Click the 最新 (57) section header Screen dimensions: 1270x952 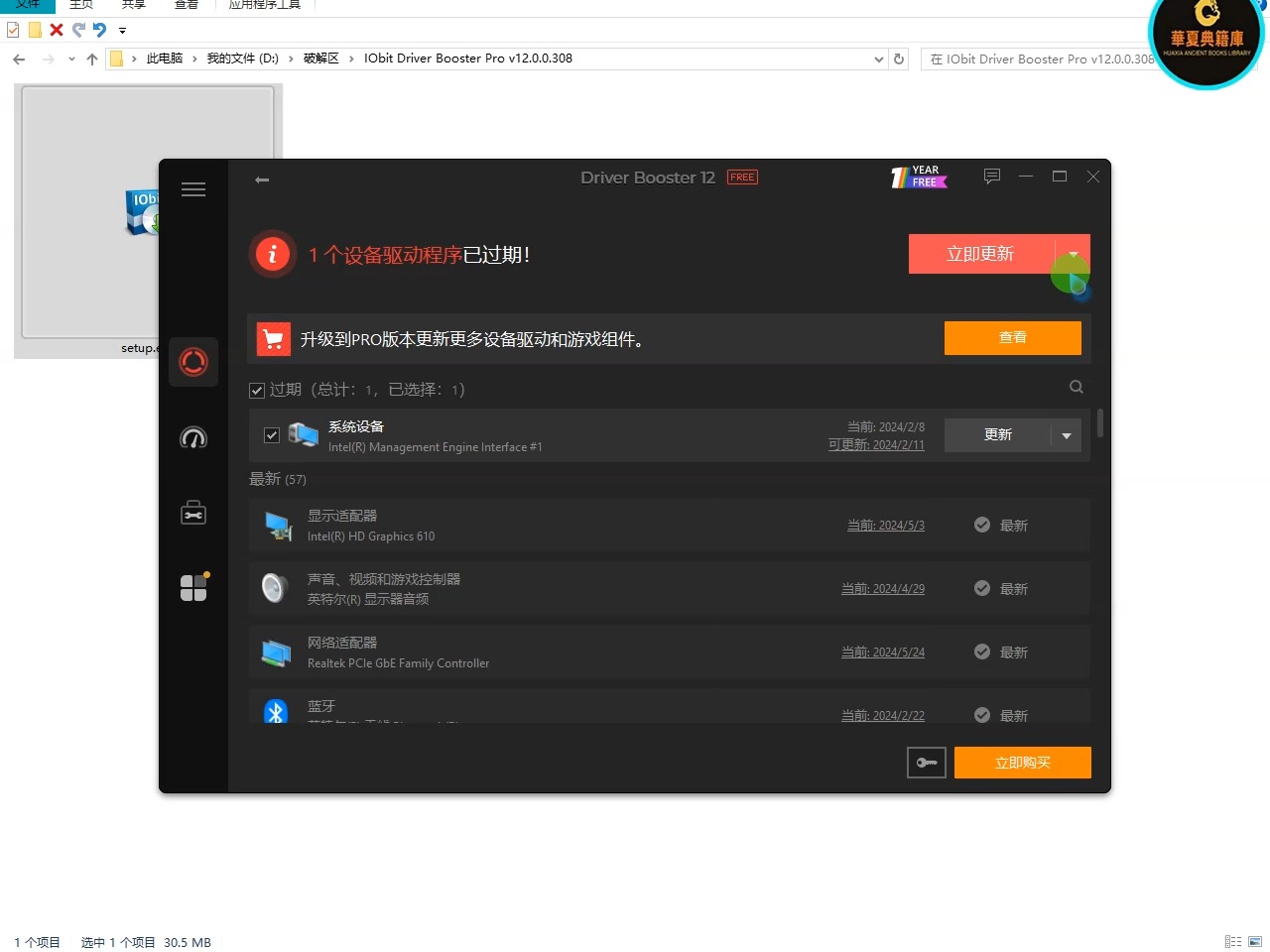tap(278, 480)
